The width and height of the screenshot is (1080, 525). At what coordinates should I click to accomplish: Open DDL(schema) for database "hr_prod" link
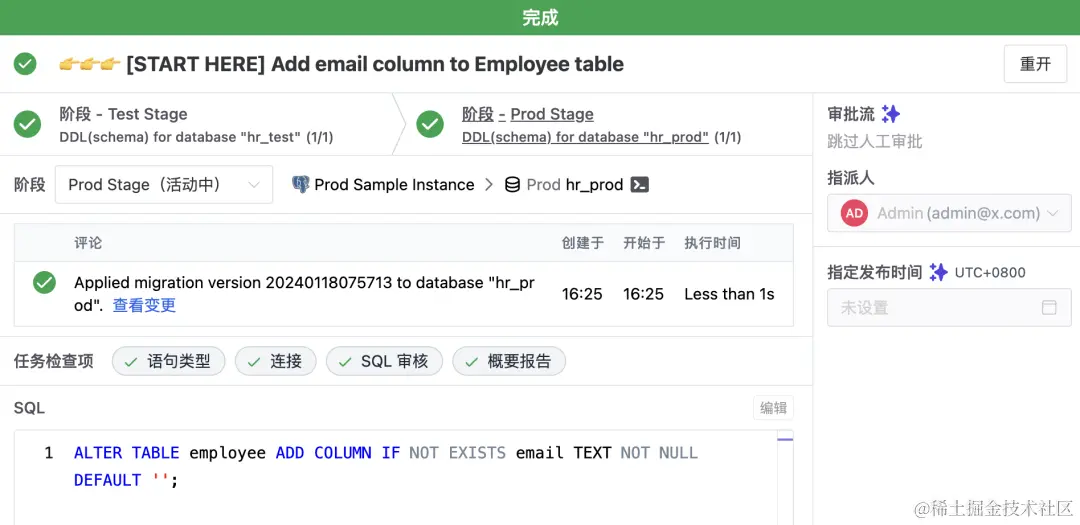[585, 137]
